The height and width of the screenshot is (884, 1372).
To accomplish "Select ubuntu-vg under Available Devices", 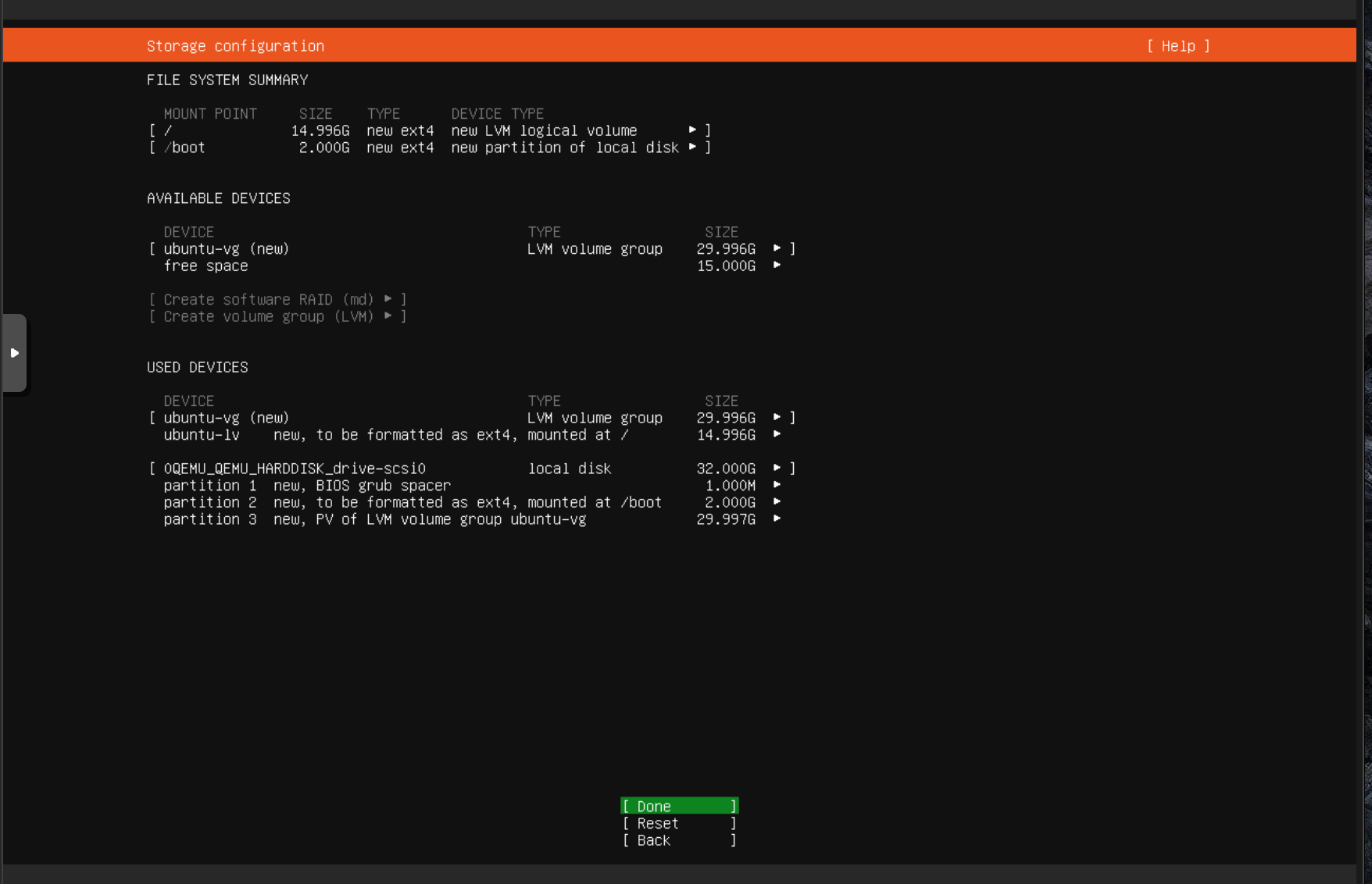I will coord(227,249).
